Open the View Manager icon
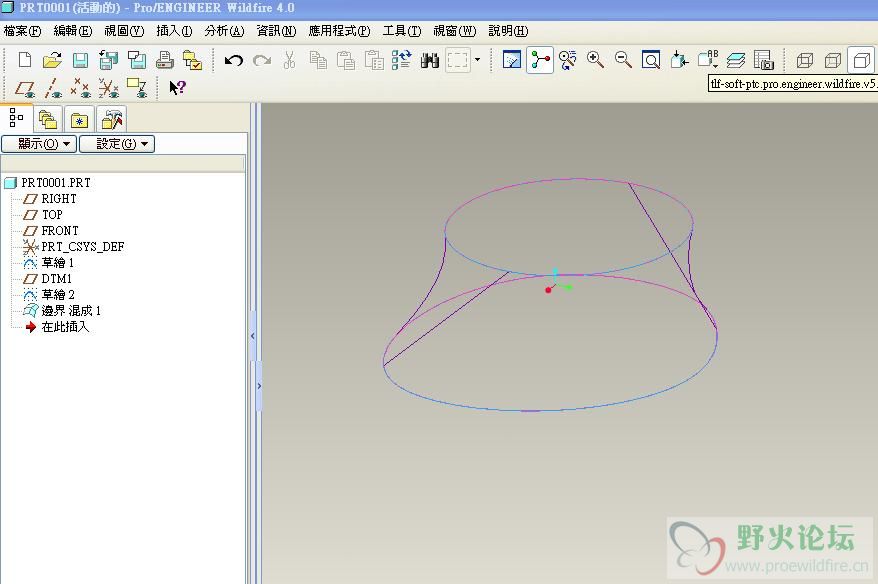 coord(764,59)
